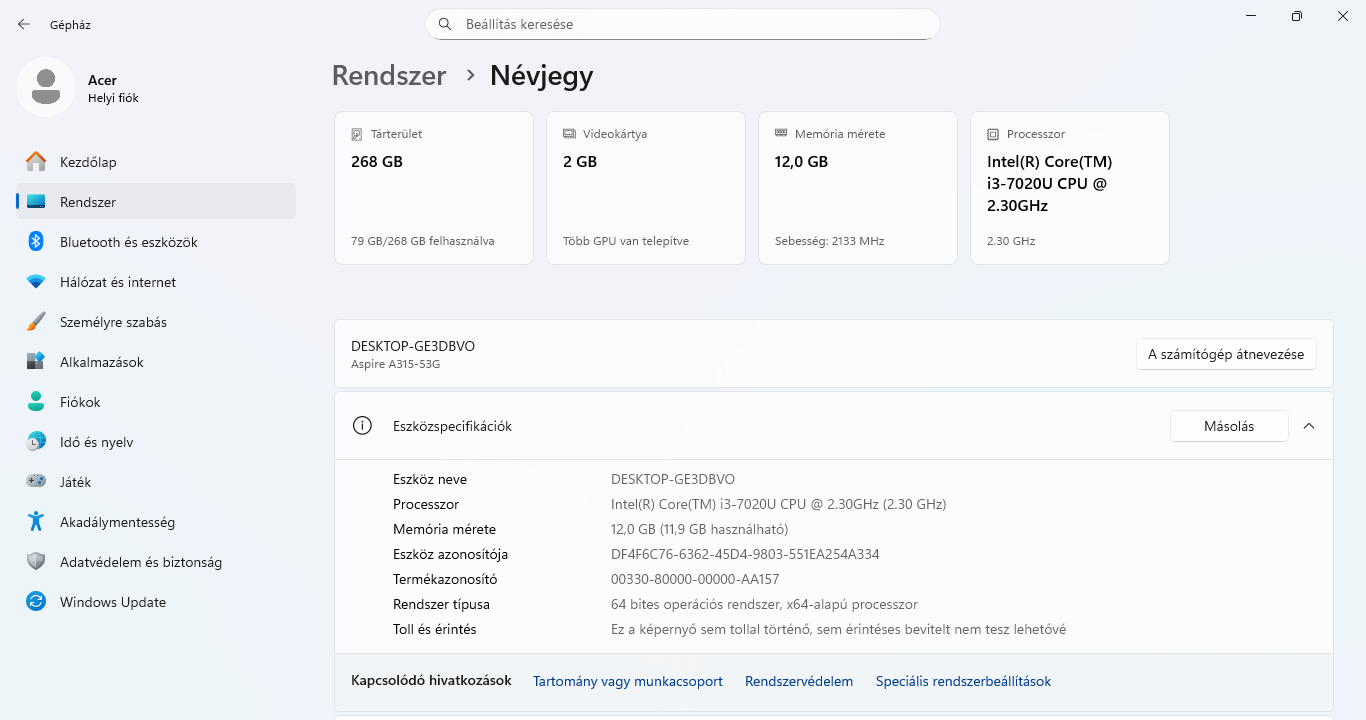The image size is (1366, 720).
Task: Click A számítógép átnevezése button
Action: click(x=1226, y=354)
